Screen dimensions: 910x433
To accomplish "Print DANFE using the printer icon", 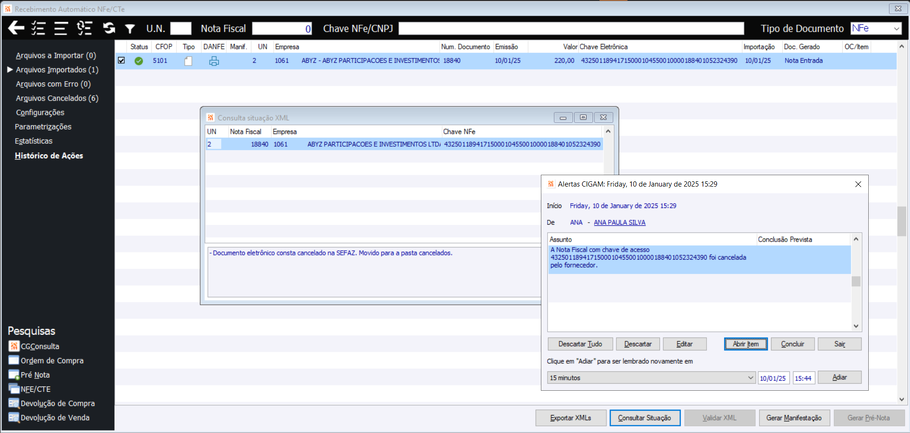I will (214, 61).
